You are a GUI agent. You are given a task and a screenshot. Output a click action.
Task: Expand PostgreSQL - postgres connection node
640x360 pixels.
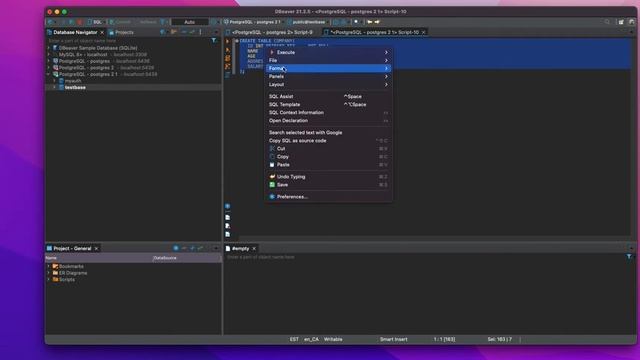(49, 61)
